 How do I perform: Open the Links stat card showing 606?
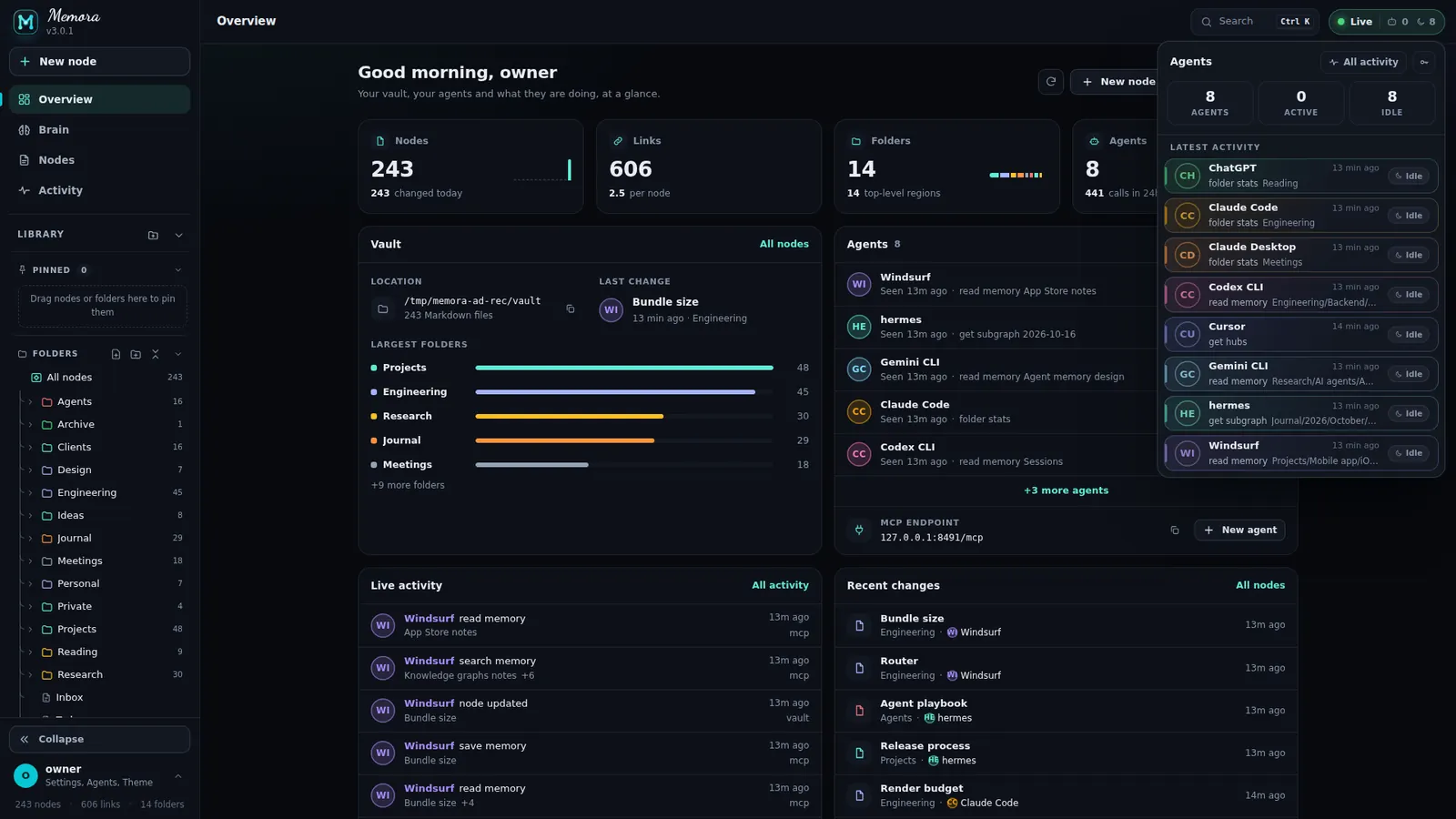pyautogui.click(x=709, y=167)
